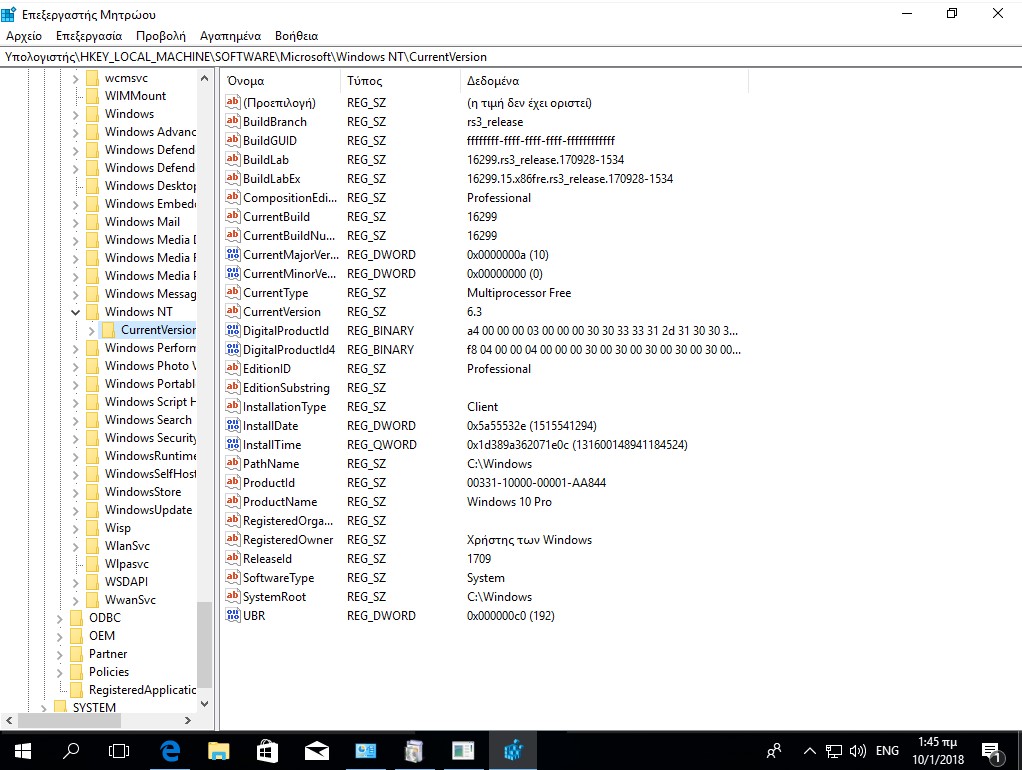Show hidden tray icons chevron
Viewport: 1022px width, 770px height.
click(810, 751)
